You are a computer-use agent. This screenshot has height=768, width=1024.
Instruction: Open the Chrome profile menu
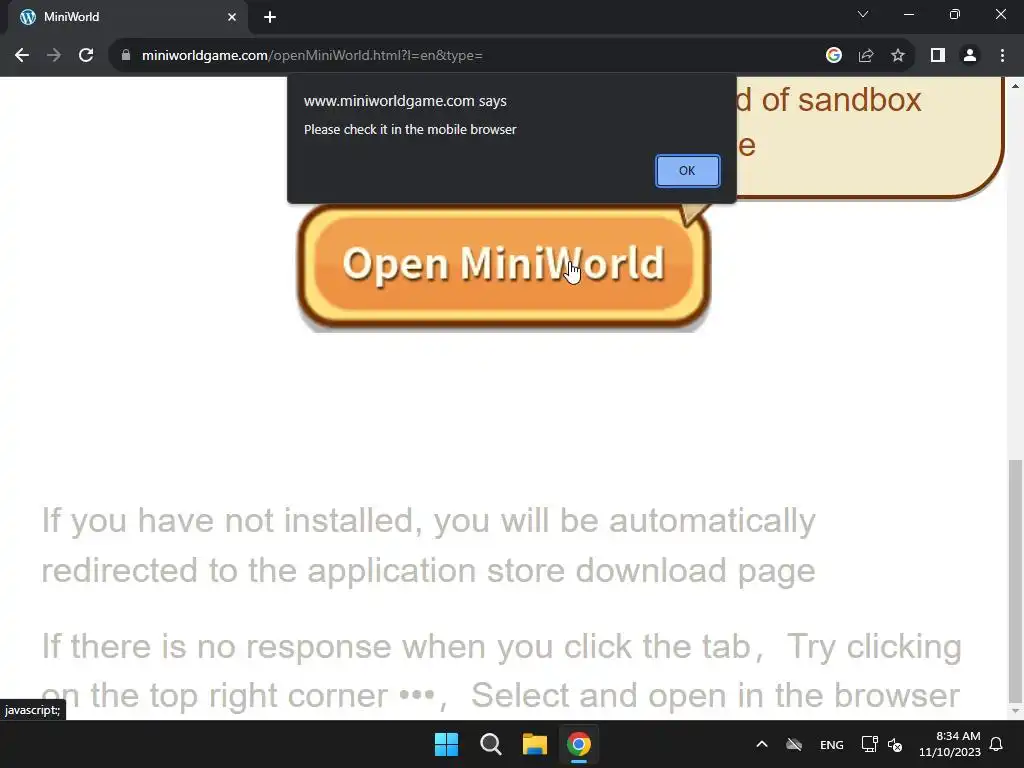(970, 56)
